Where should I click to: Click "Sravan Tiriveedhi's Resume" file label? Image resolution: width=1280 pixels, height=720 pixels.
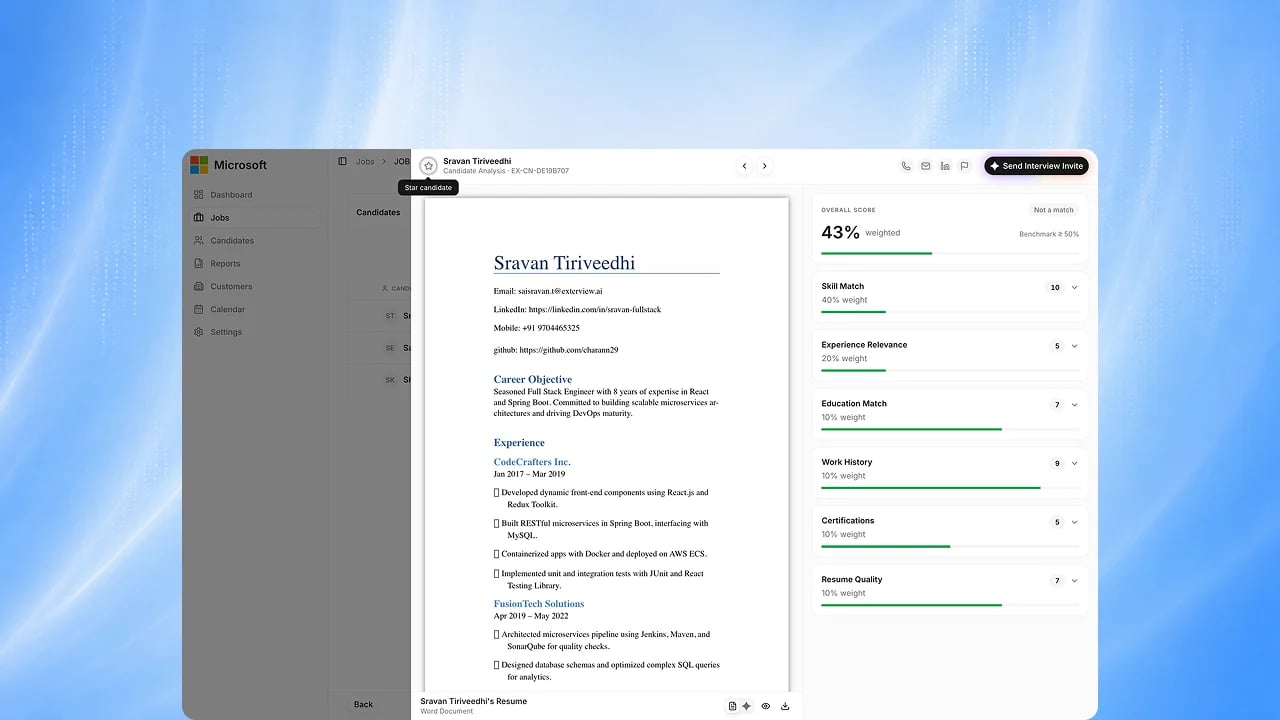tap(473, 701)
